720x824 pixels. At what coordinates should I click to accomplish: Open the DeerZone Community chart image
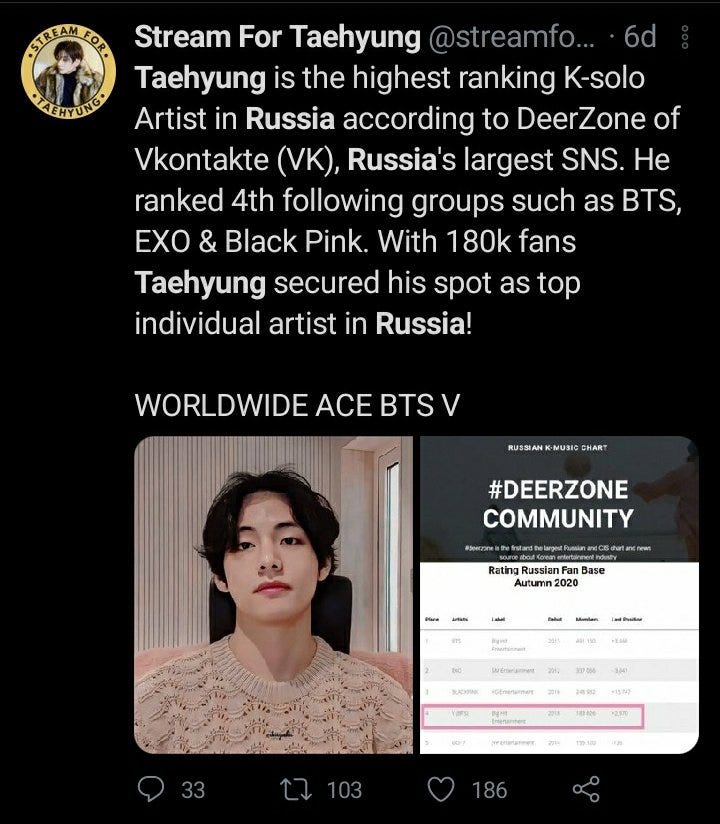pyautogui.click(x=559, y=594)
